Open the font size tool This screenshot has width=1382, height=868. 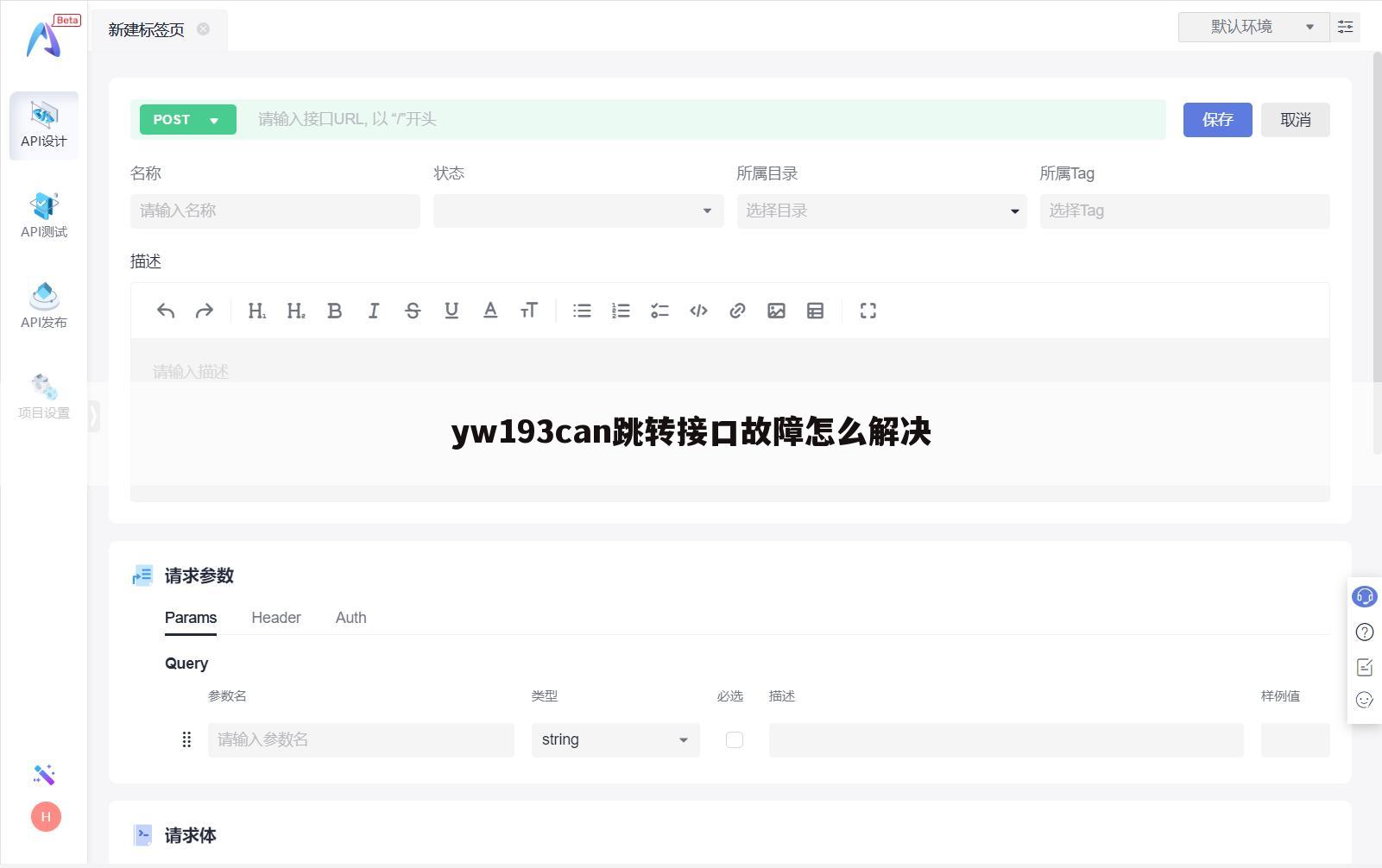coord(529,311)
